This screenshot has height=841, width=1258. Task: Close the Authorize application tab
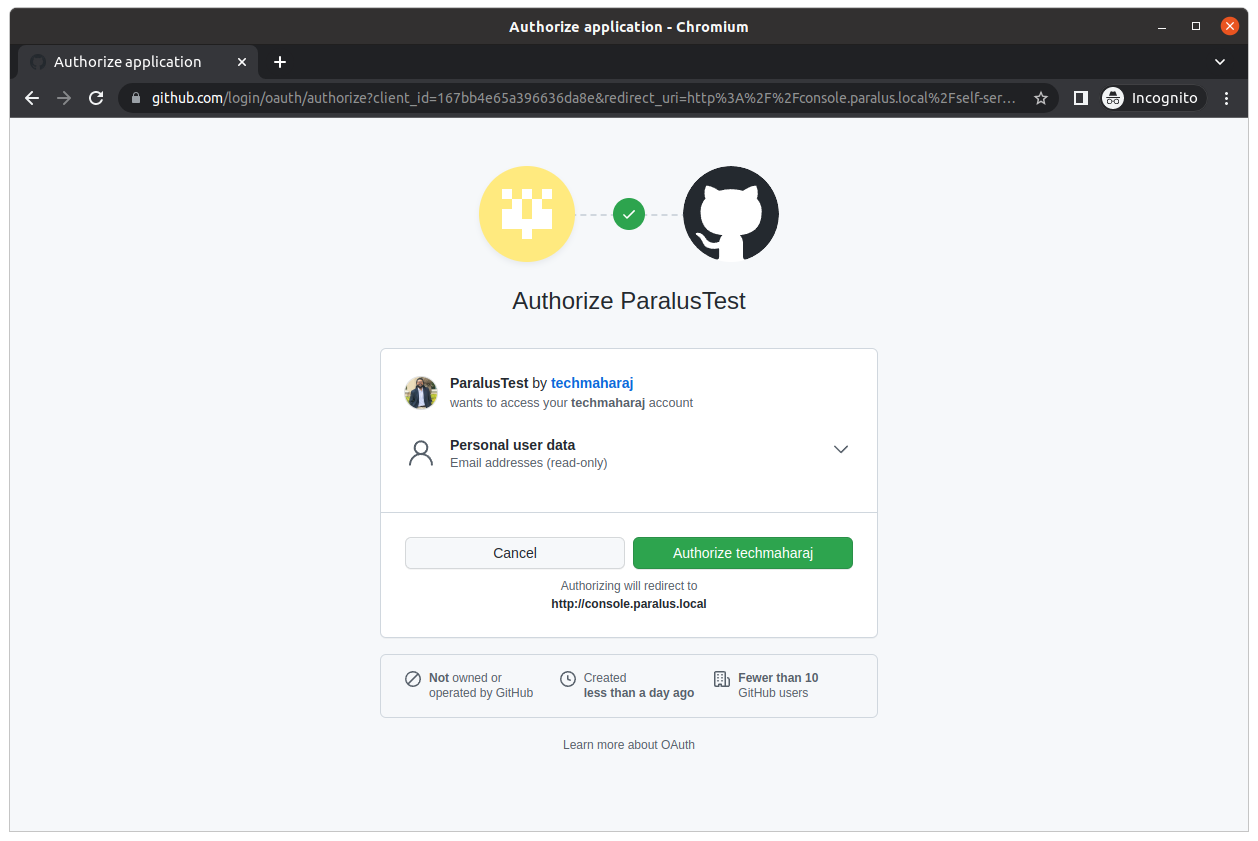coord(241,62)
